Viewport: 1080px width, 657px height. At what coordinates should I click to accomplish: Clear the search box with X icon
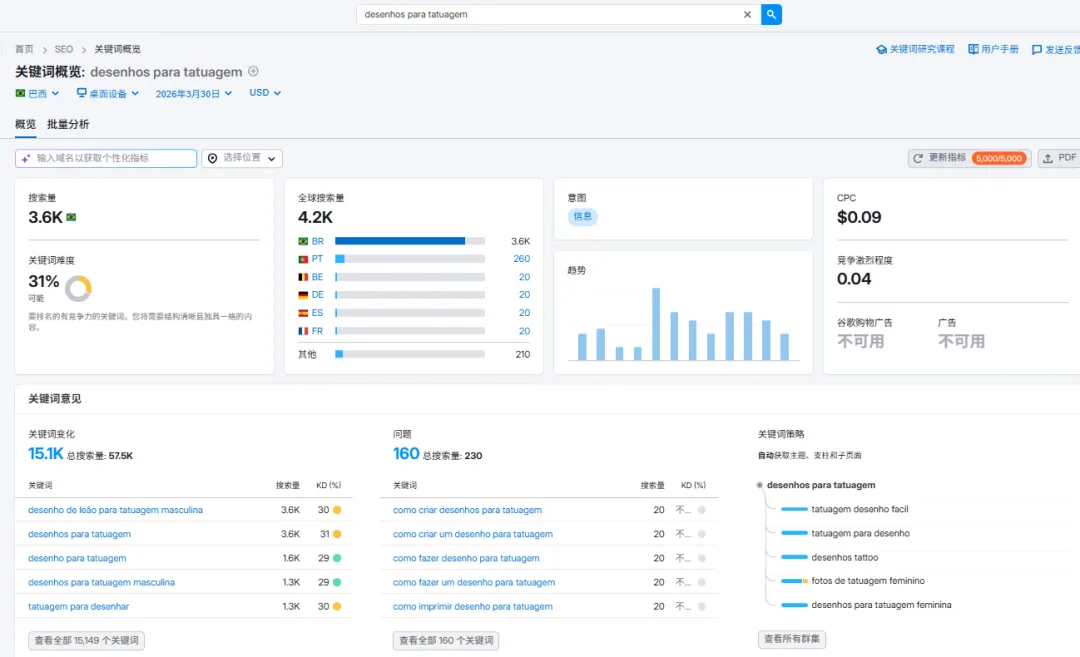click(747, 14)
